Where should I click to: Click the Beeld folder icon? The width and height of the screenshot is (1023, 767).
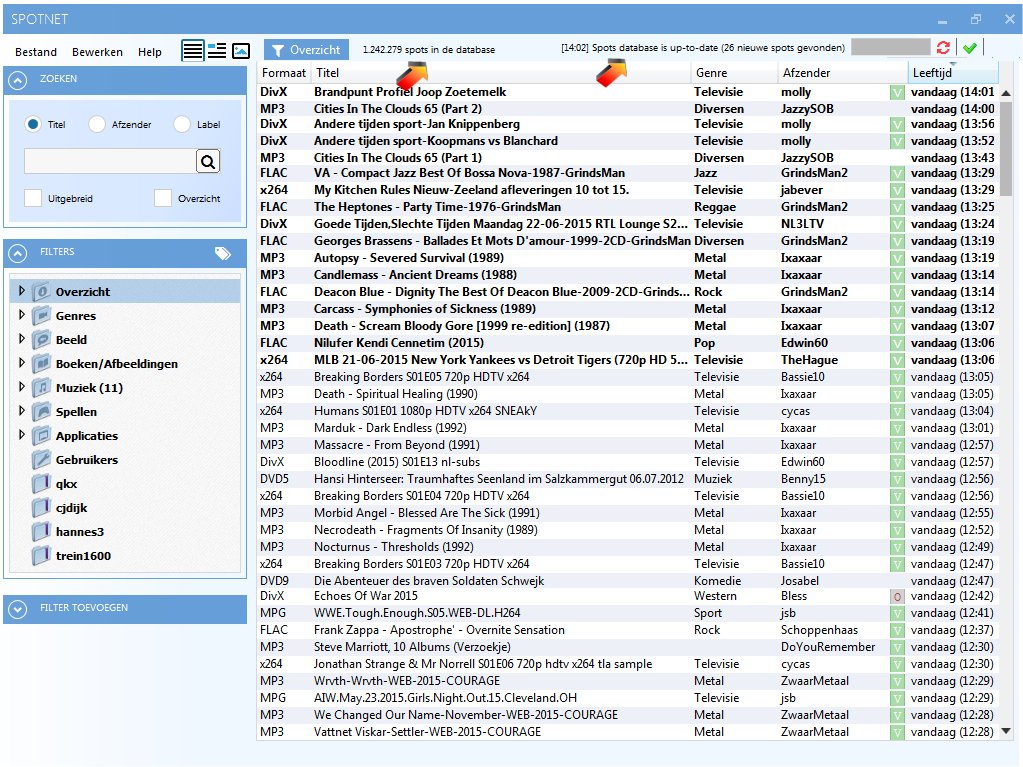click(42, 340)
